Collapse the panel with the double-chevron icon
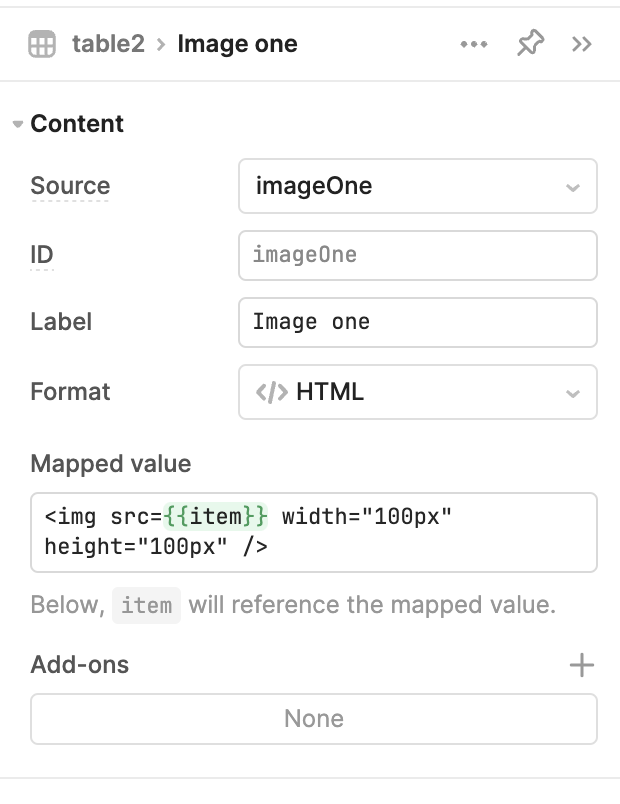Viewport: 620px width, 804px height. (x=582, y=45)
